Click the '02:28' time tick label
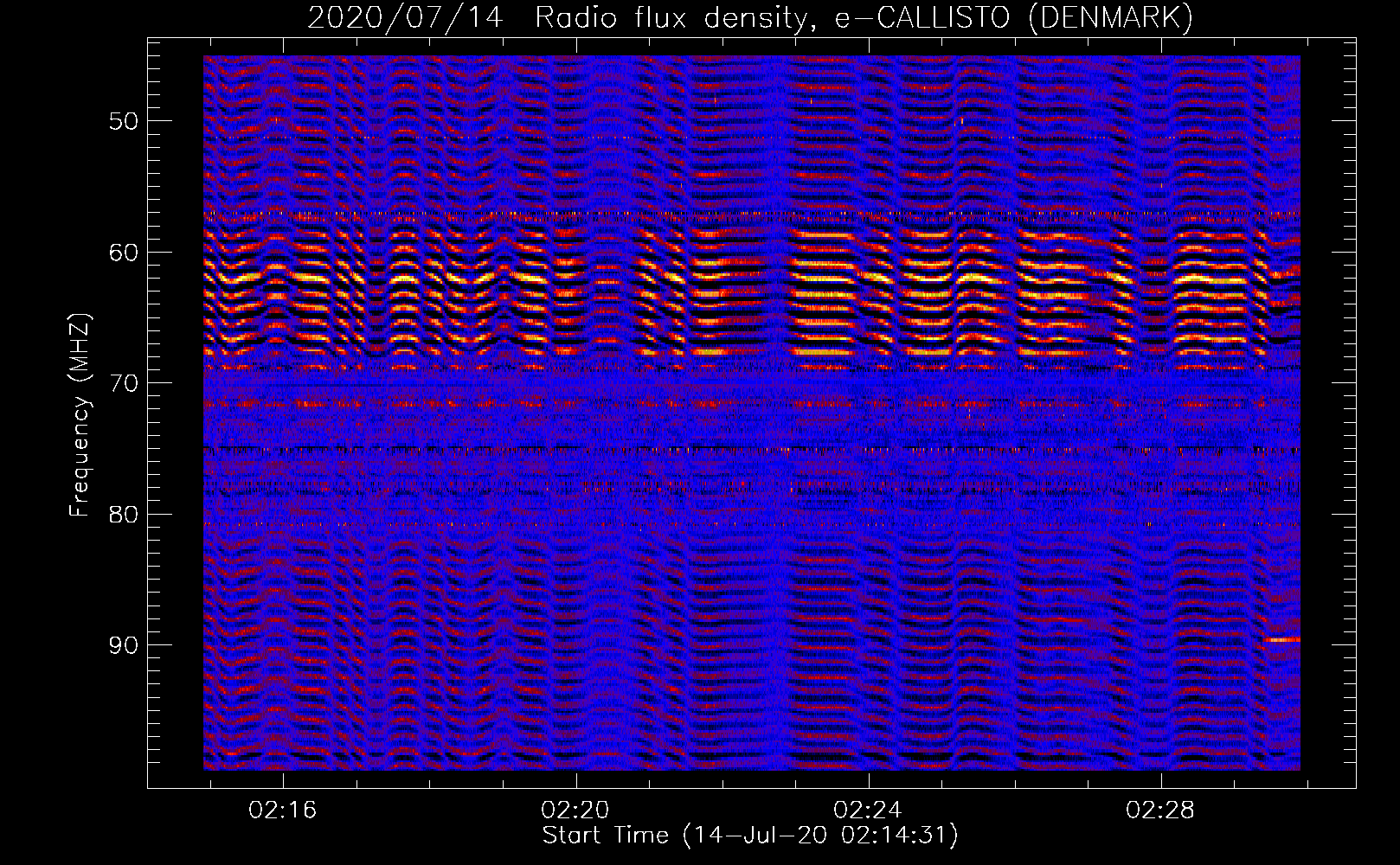Image resolution: width=1400 pixels, height=865 pixels. (1160, 811)
